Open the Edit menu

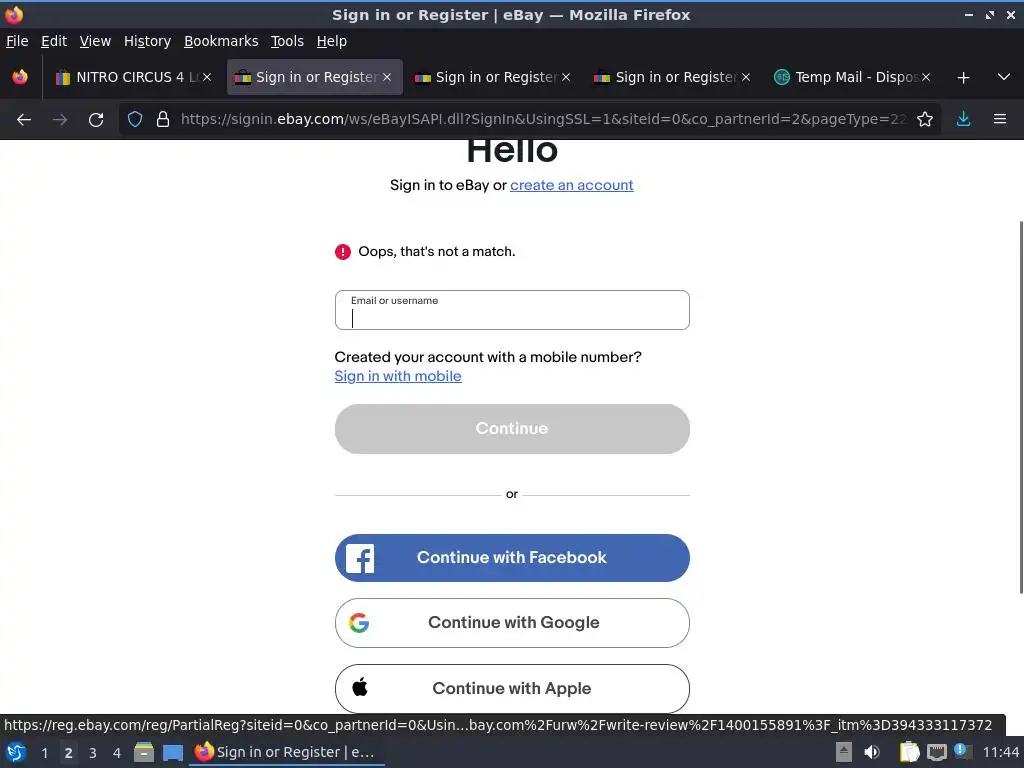click(54, 41)
